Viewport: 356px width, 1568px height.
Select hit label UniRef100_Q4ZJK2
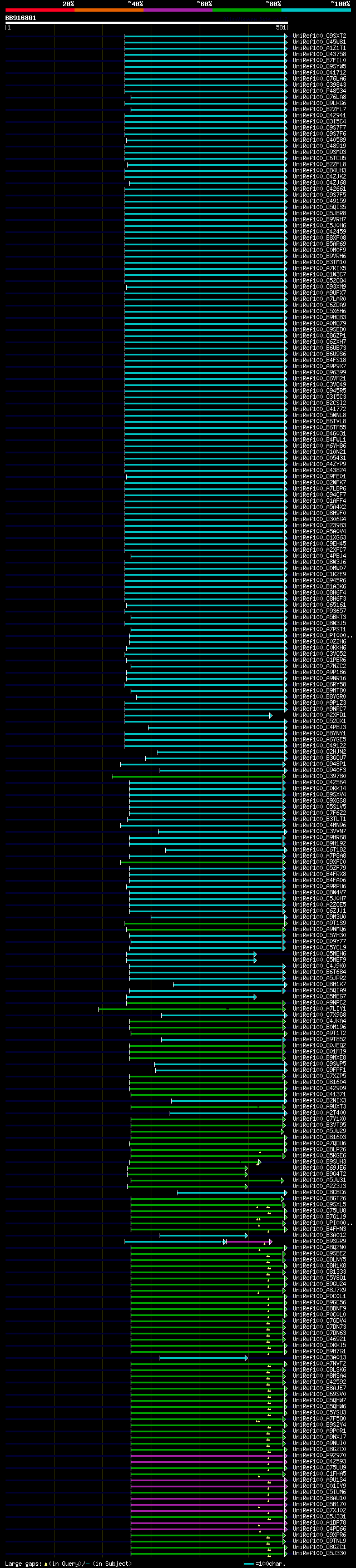[x=319, y=176]
